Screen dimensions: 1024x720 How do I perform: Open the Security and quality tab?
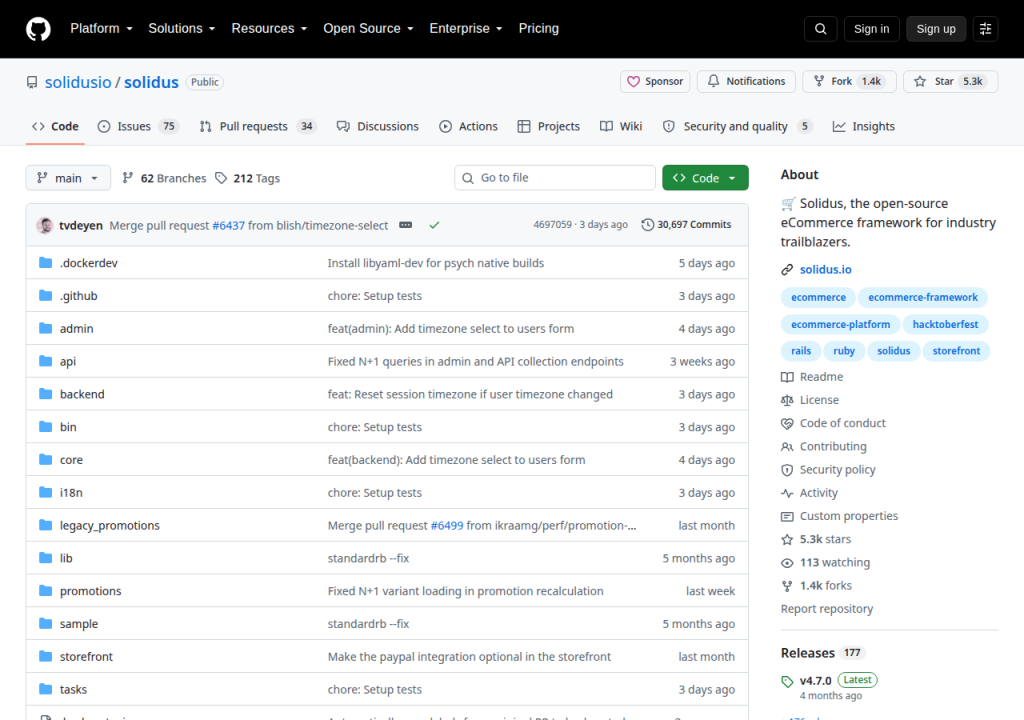737,126
